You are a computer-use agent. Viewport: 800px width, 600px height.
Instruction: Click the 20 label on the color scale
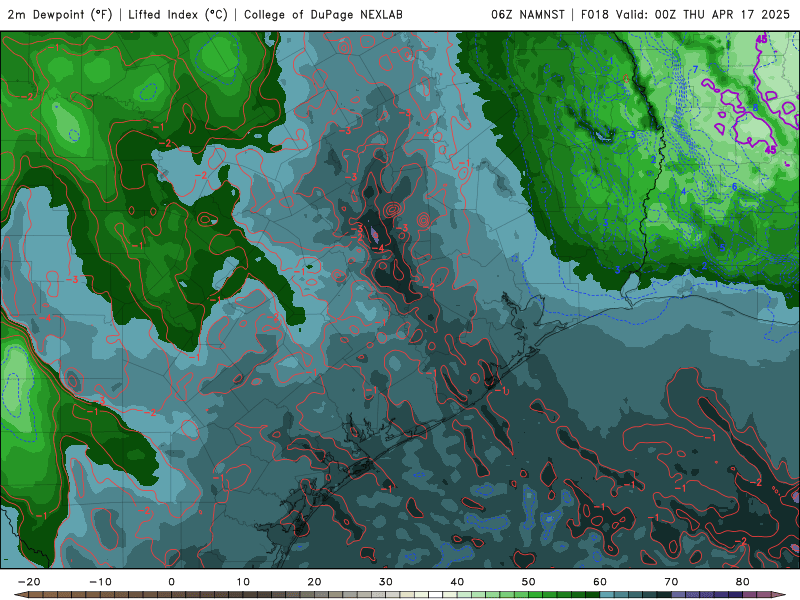click(314, 582)
